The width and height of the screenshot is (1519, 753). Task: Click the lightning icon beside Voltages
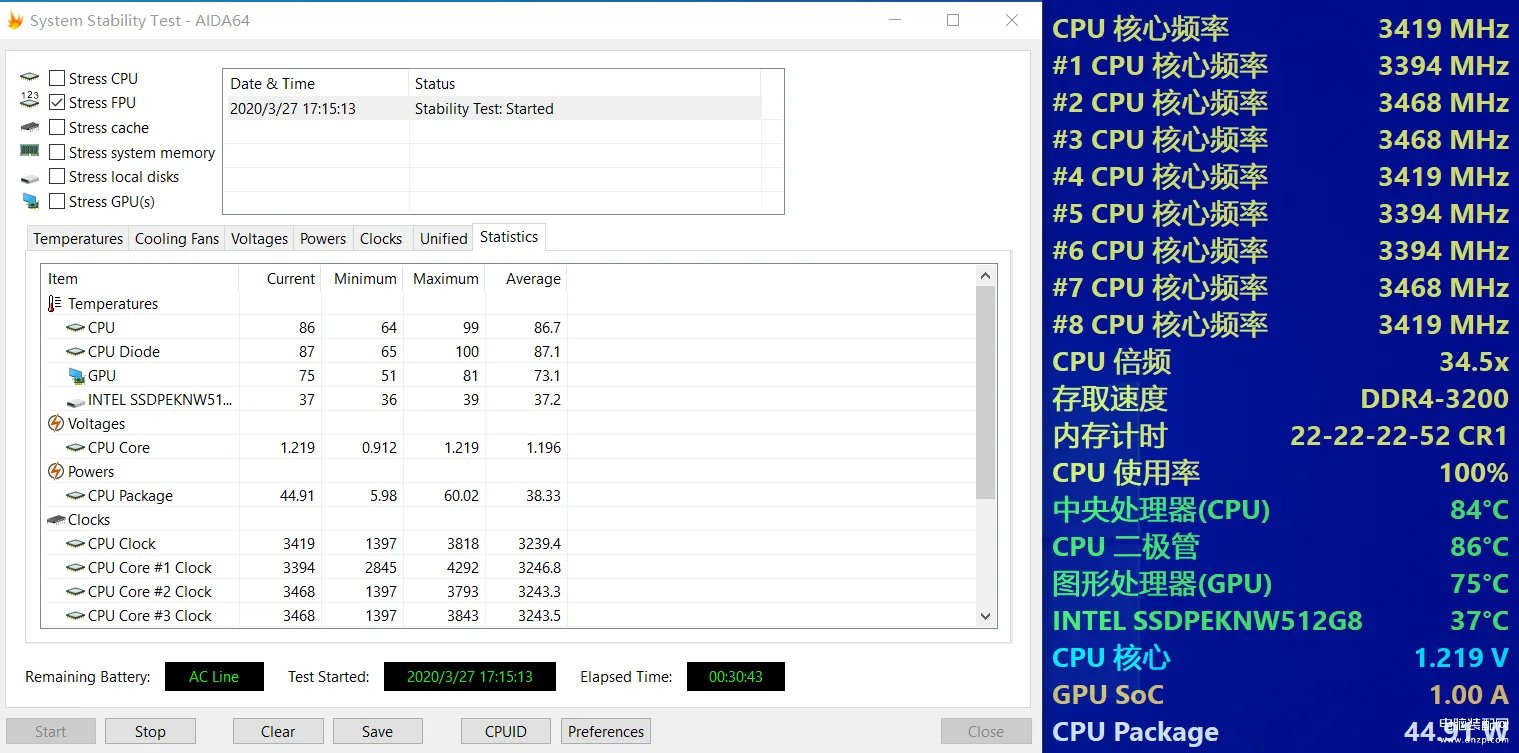click(55, 423)
